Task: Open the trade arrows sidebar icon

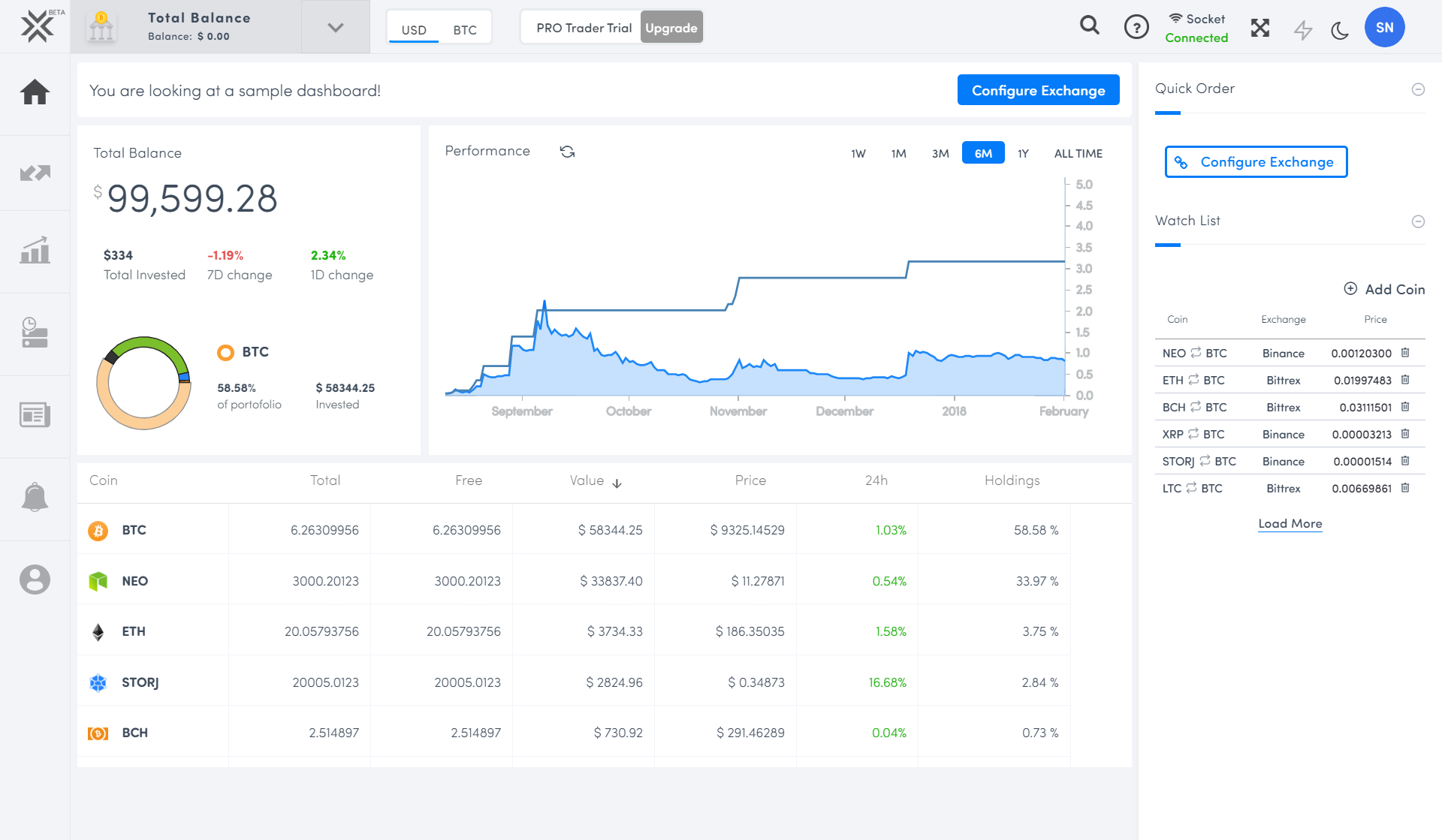Action: (x=35, y=173)
